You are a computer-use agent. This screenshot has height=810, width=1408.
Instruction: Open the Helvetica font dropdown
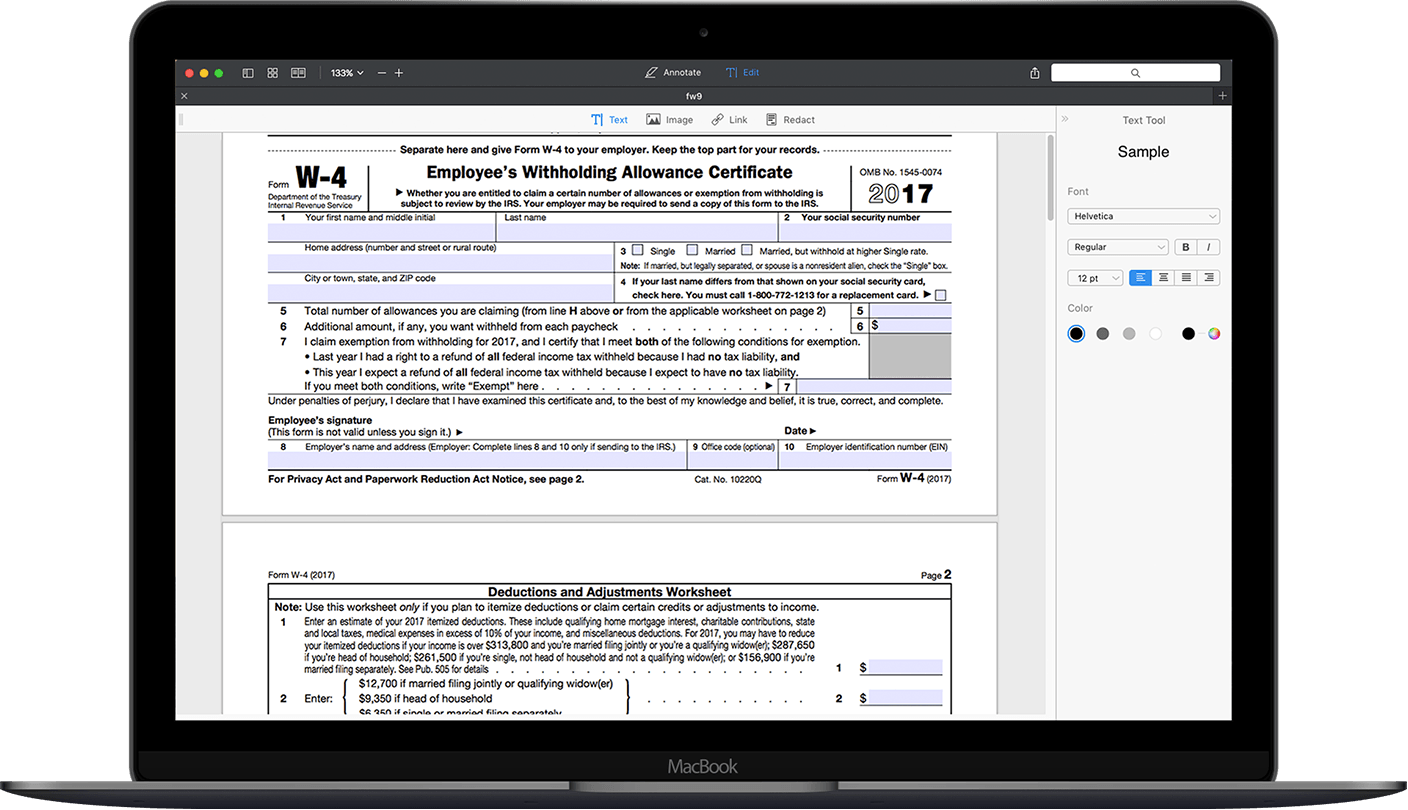click(1144, 216)
